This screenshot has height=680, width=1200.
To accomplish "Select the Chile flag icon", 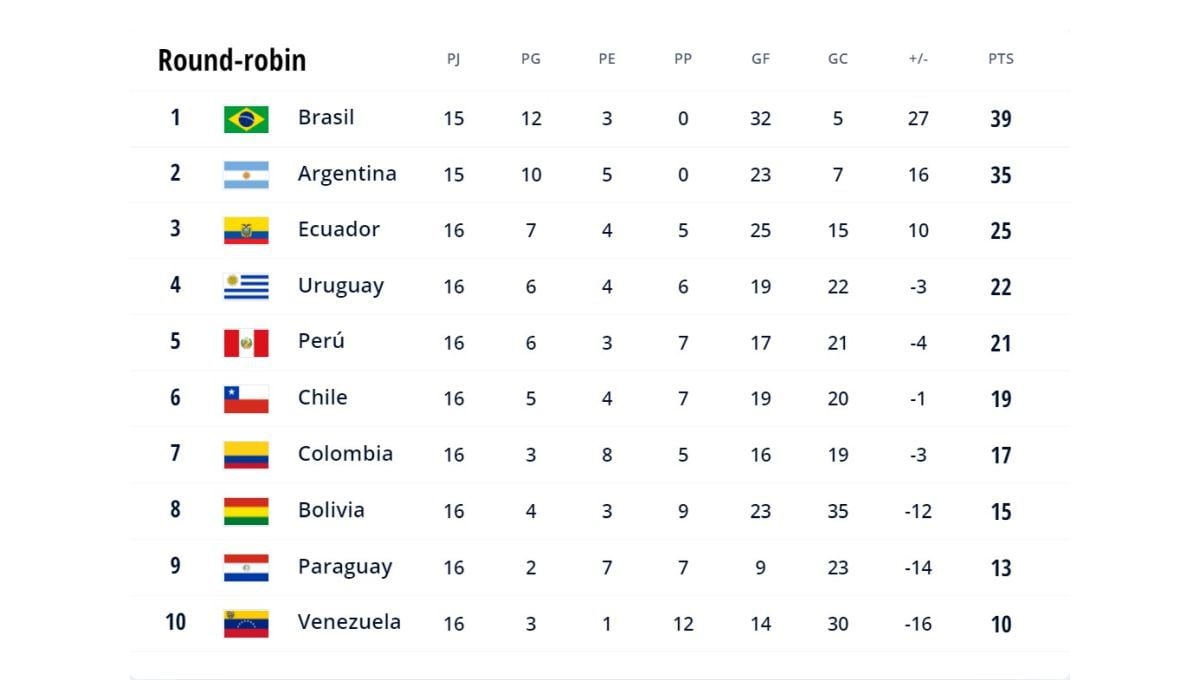I will point(246,399).
